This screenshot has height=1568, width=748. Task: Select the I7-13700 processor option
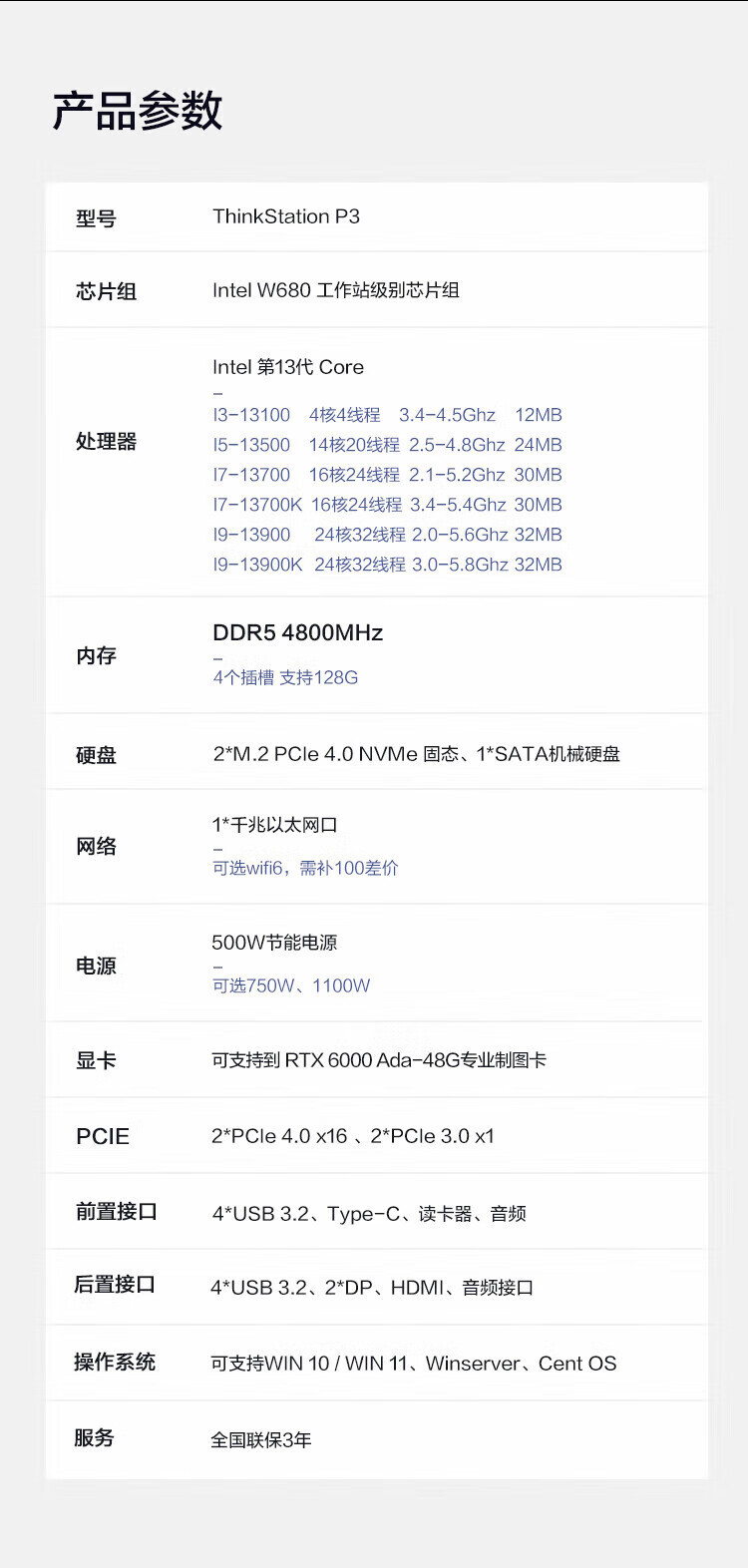click(387, 475)
